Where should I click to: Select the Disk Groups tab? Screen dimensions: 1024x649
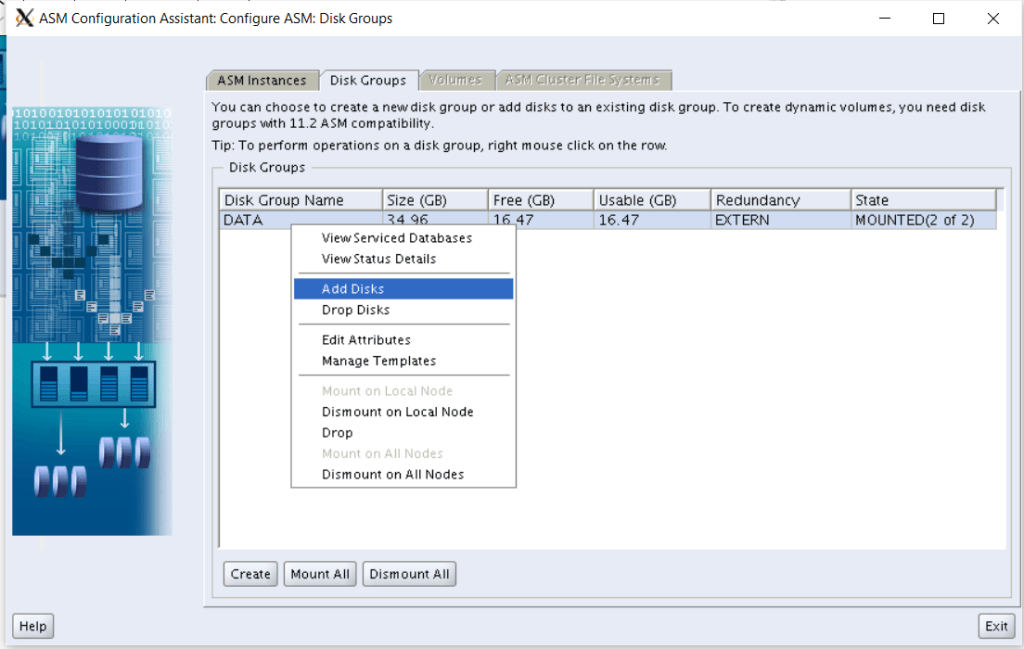coord(368,80)
